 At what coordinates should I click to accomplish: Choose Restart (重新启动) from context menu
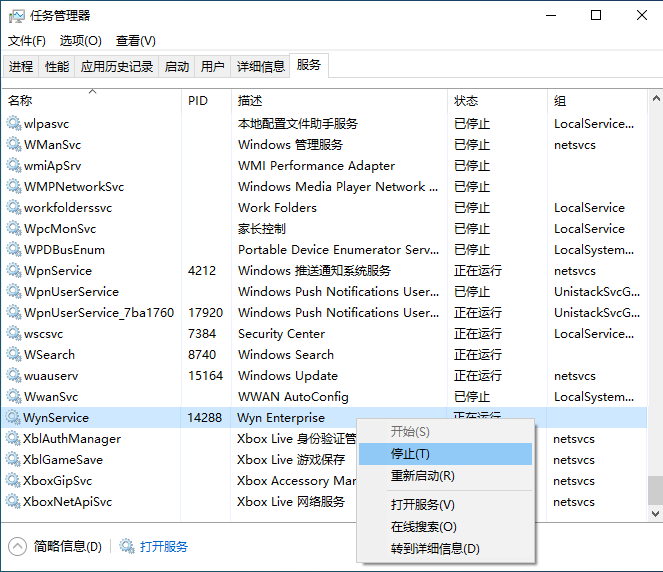click(422, 476)
